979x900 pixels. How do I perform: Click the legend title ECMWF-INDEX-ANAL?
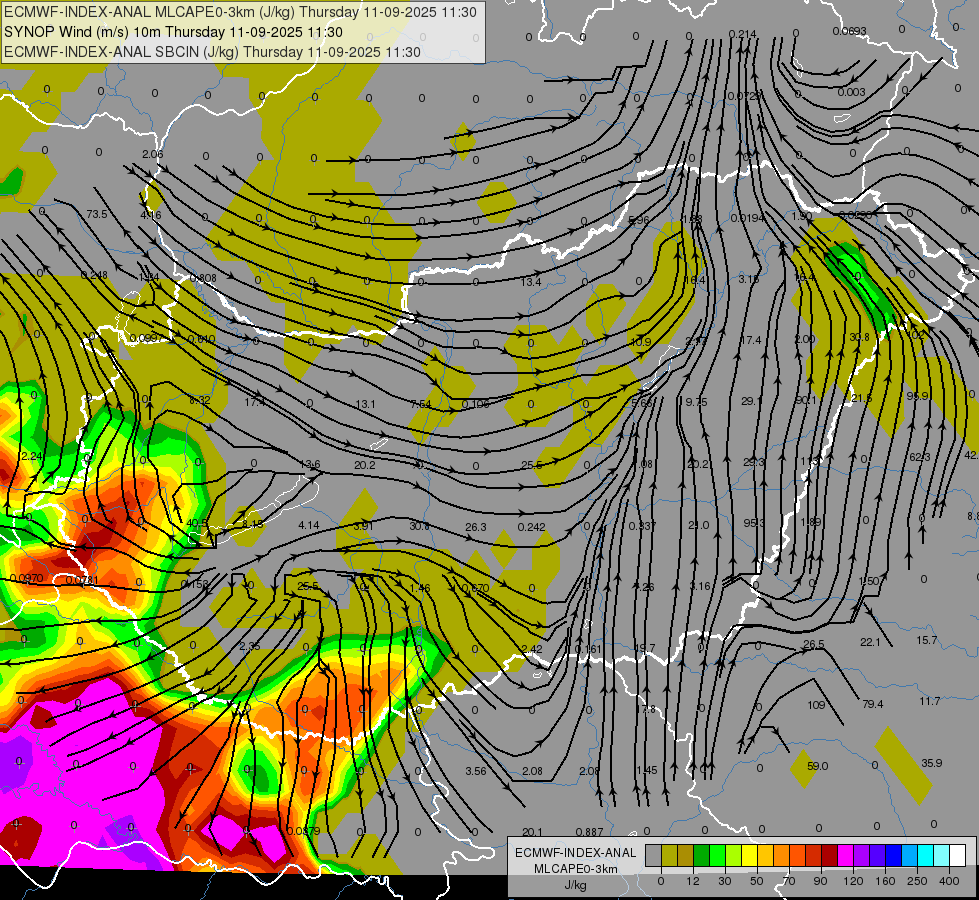576,853
